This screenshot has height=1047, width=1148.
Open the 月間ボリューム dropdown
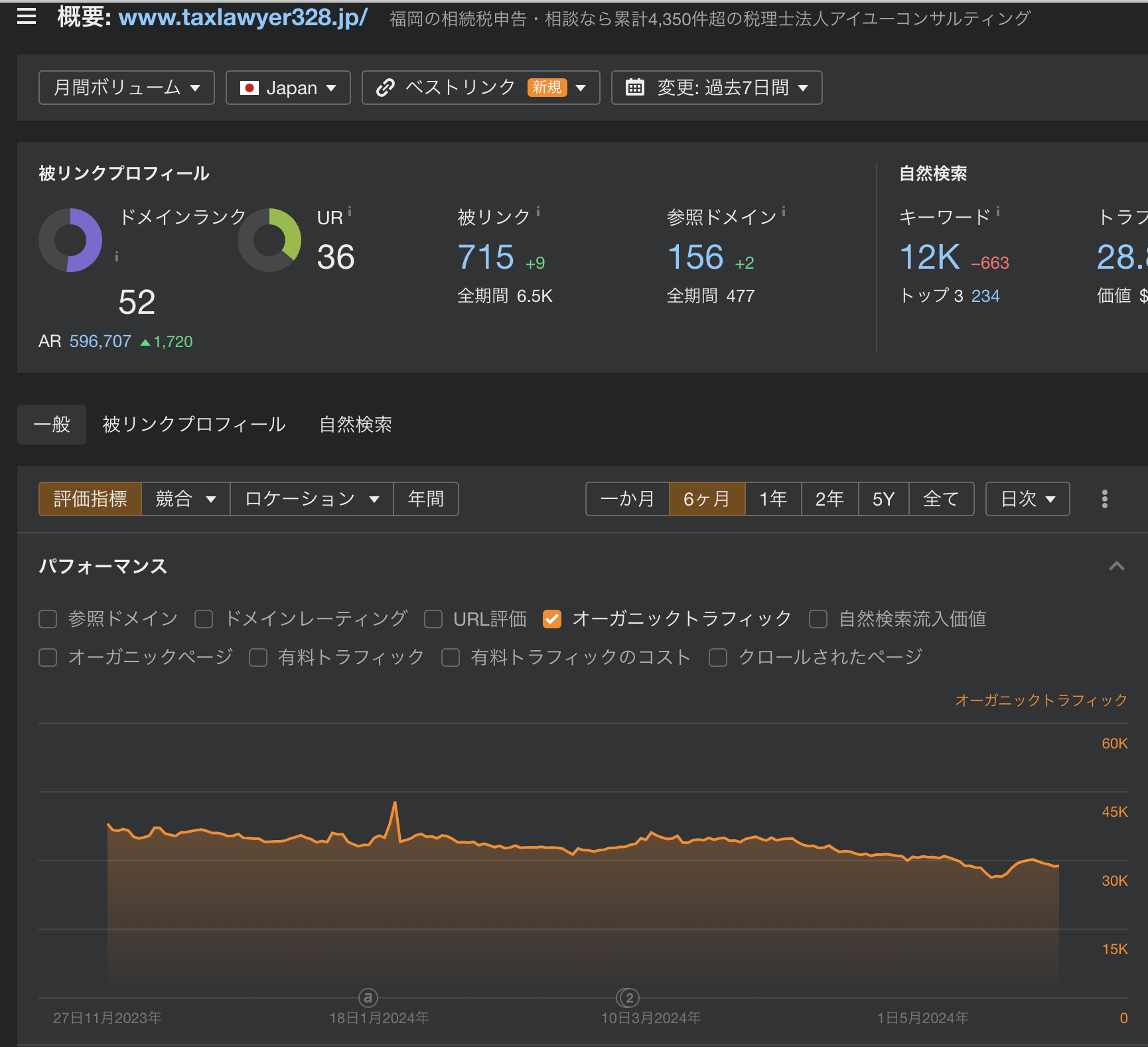click(127, 88)
